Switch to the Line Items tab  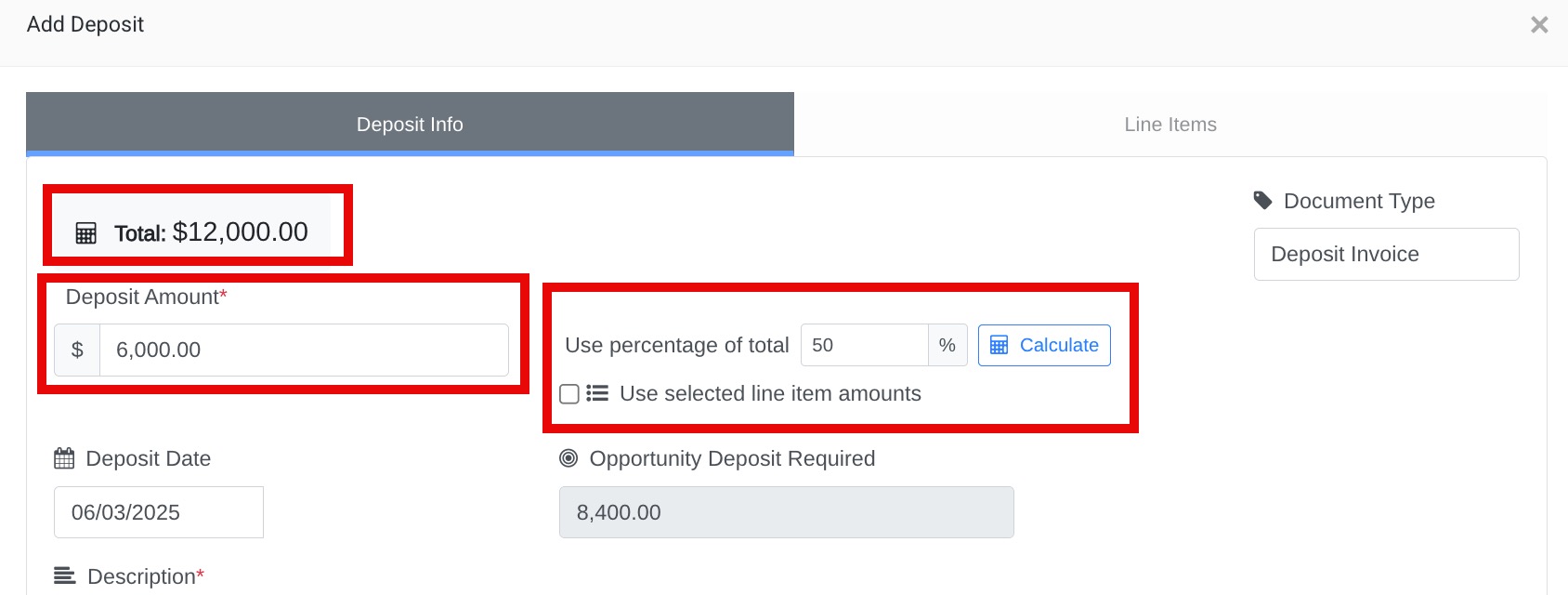click(1170, 125)
